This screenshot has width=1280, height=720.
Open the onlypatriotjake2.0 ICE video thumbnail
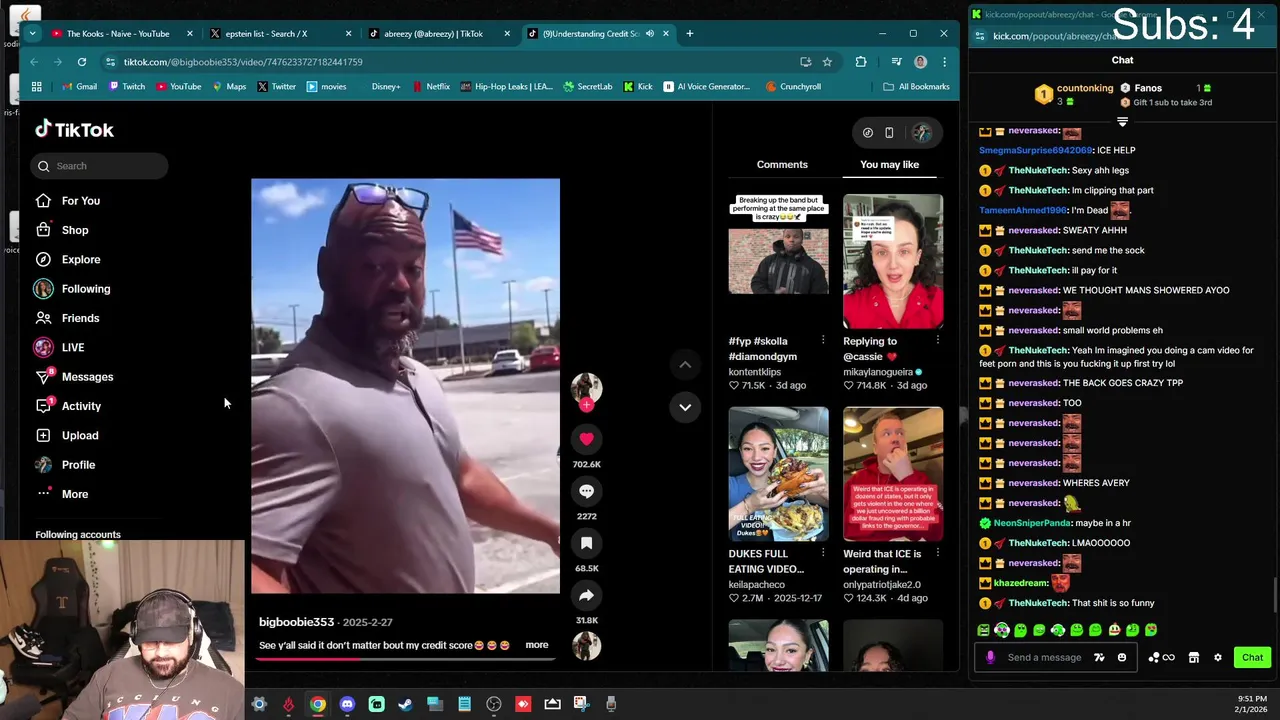pos(893,474)
